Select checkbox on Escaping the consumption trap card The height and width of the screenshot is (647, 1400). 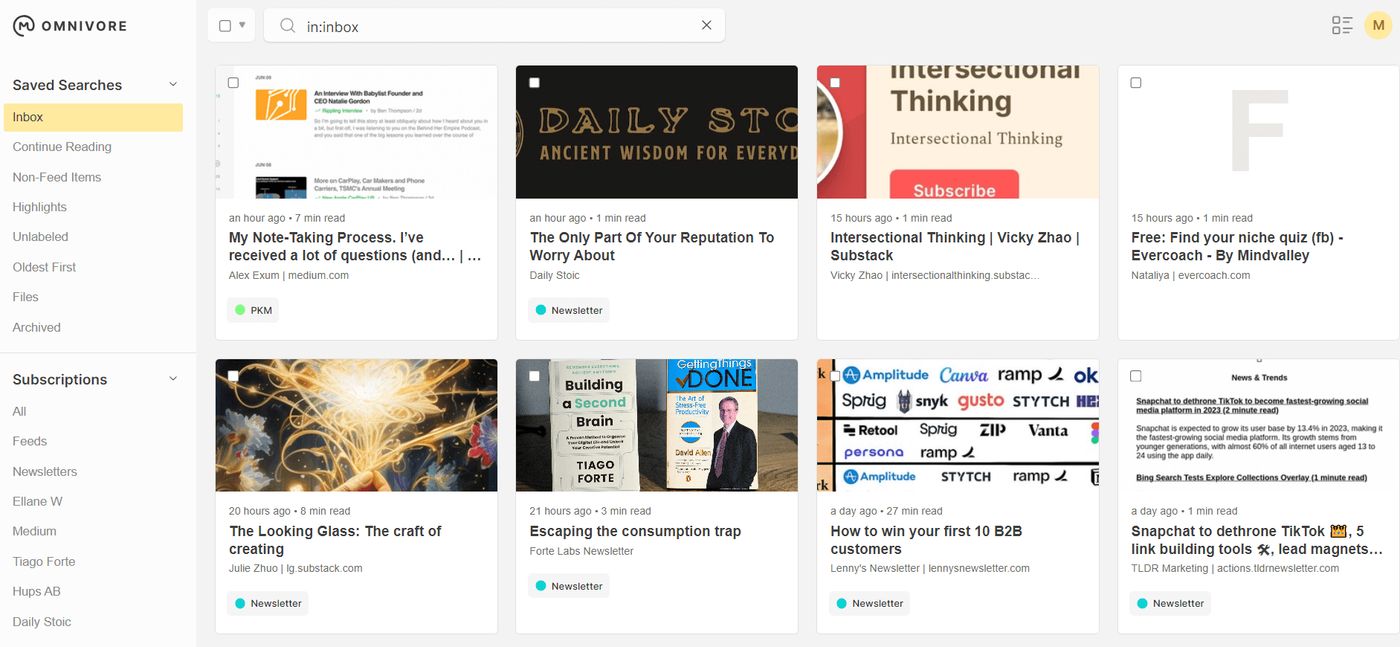(534, 376)
